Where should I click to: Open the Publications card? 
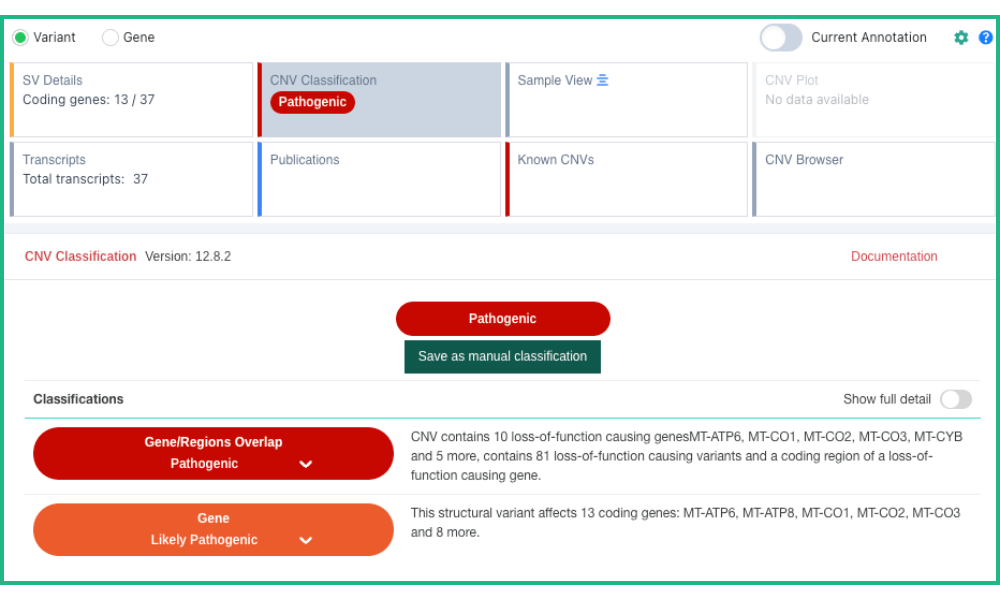(380, 179)
